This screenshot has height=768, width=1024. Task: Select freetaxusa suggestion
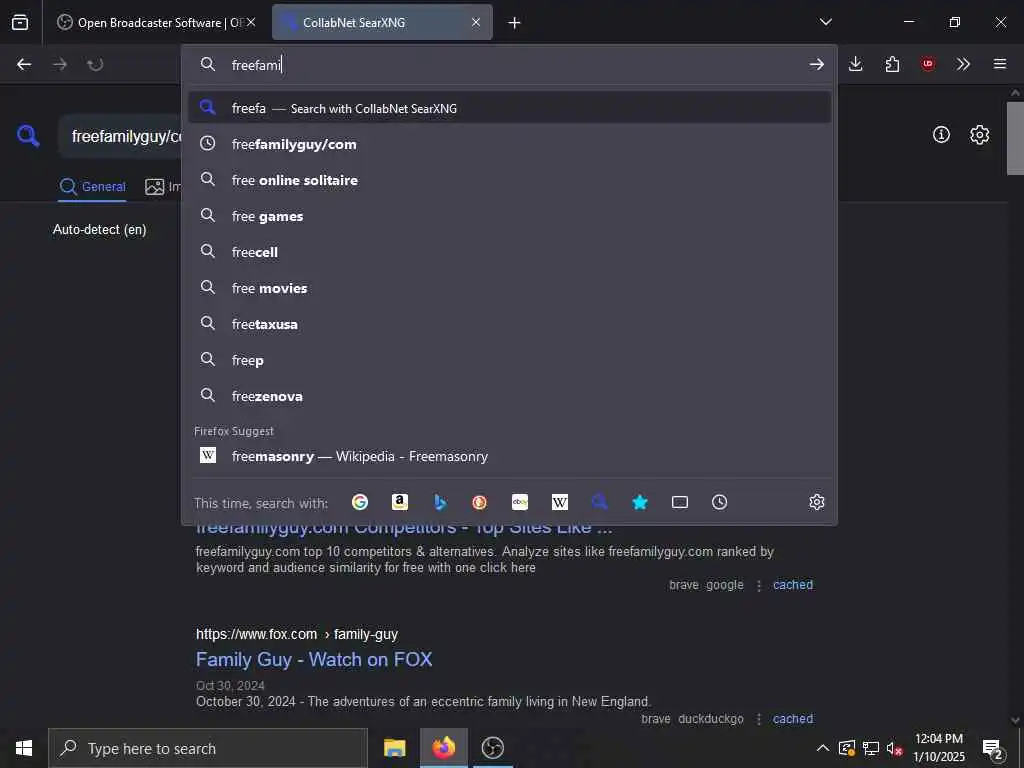509,323
